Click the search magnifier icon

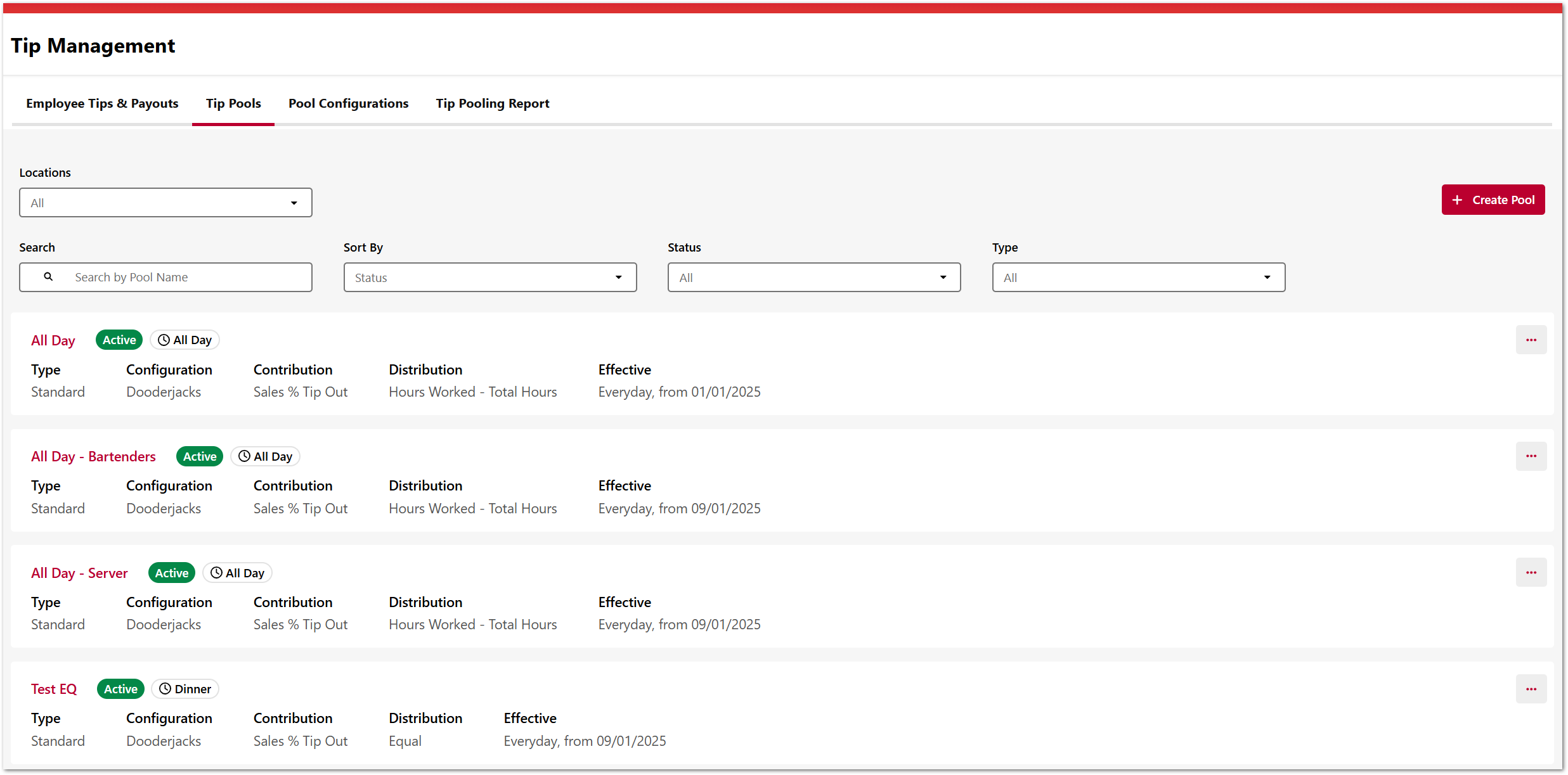click(48, 277)
